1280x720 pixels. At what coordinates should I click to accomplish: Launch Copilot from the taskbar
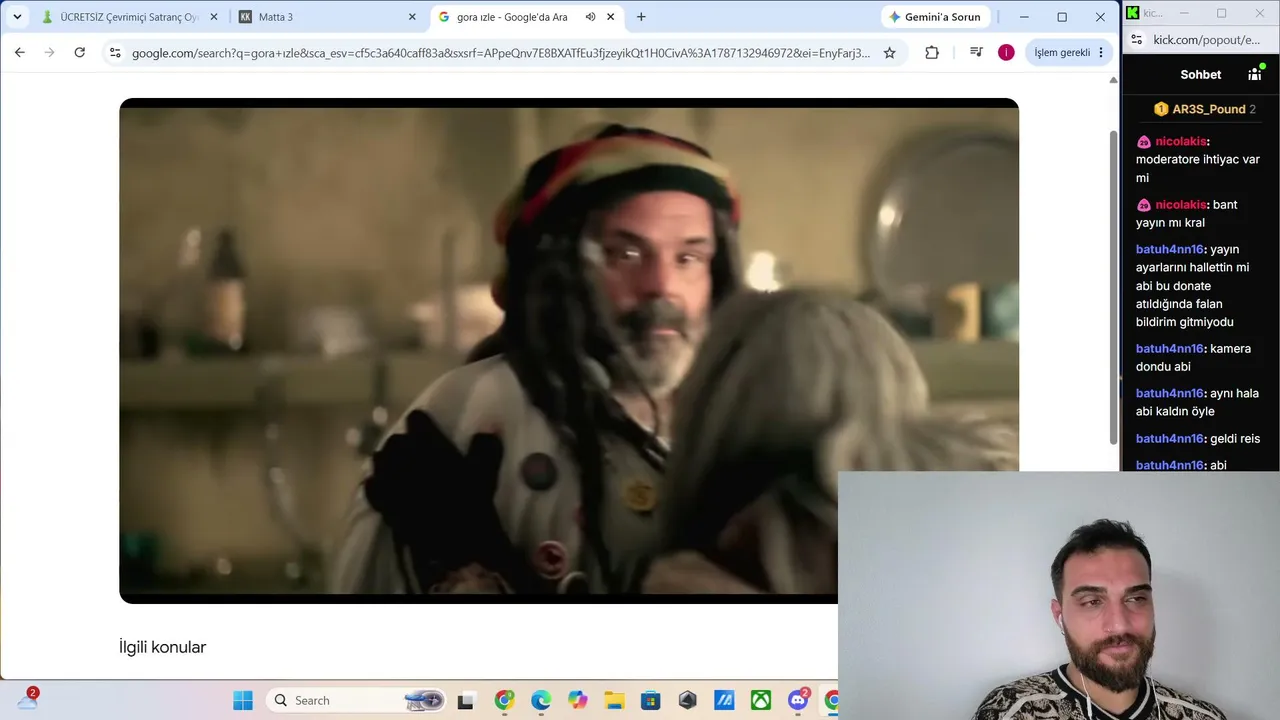pos(578,700)
